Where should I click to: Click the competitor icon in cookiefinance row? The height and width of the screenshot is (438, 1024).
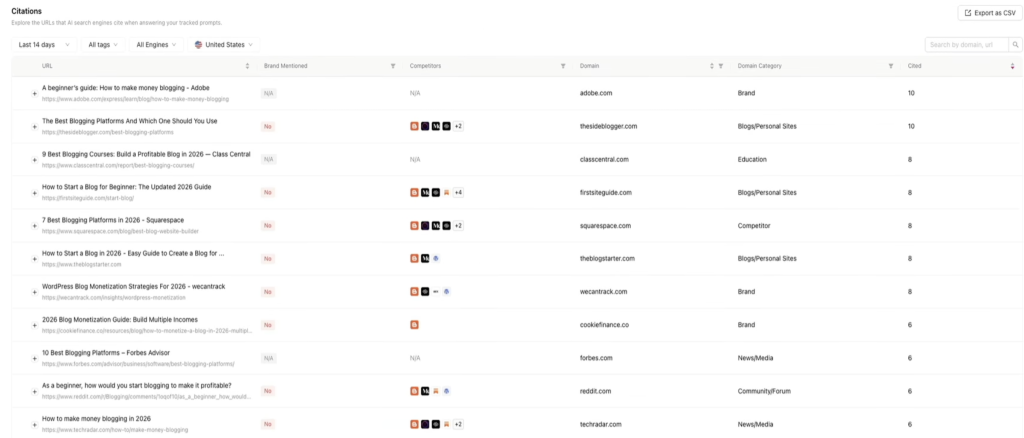tap(414, 324)
